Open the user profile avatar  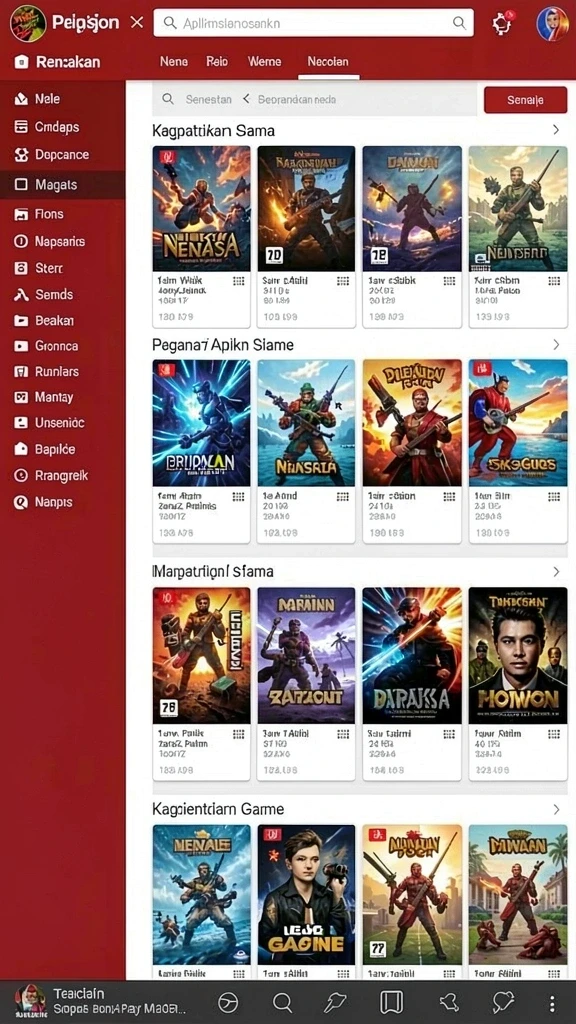pos(552,24)
